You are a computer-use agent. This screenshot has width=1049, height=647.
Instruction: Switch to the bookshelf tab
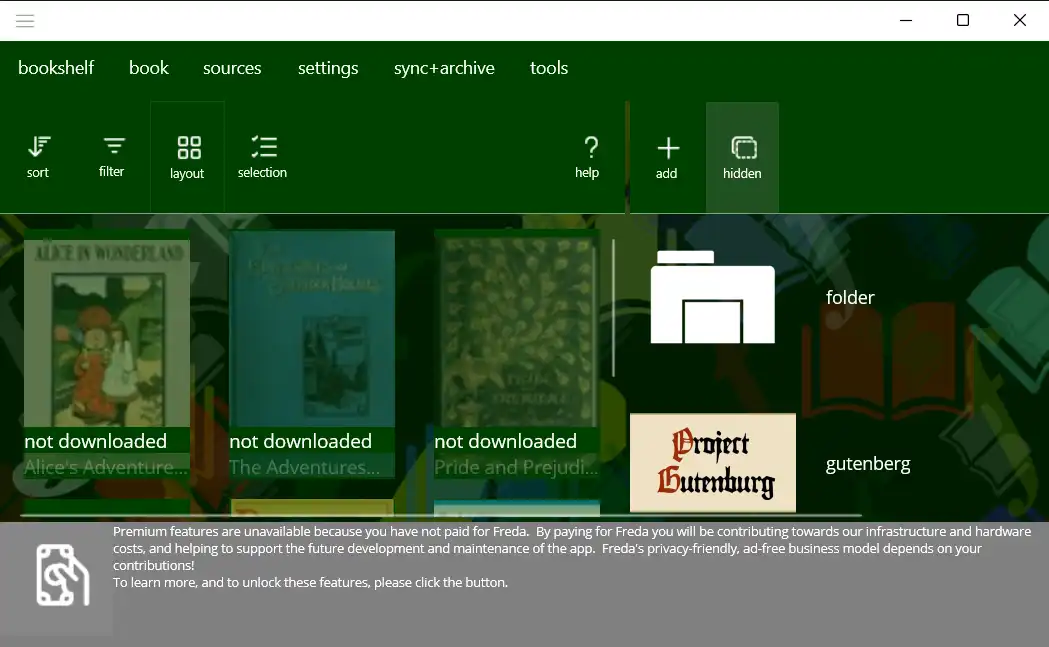tap(56, 68)
